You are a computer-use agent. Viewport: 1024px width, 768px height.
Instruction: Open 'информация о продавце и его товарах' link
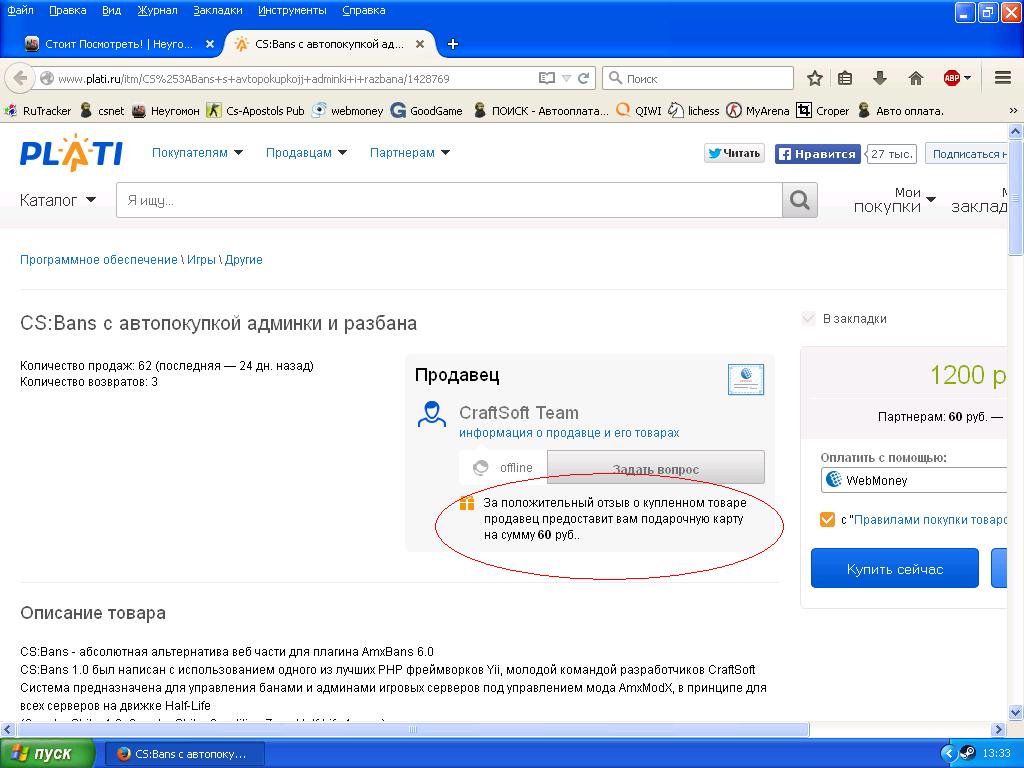pos(569,433)
